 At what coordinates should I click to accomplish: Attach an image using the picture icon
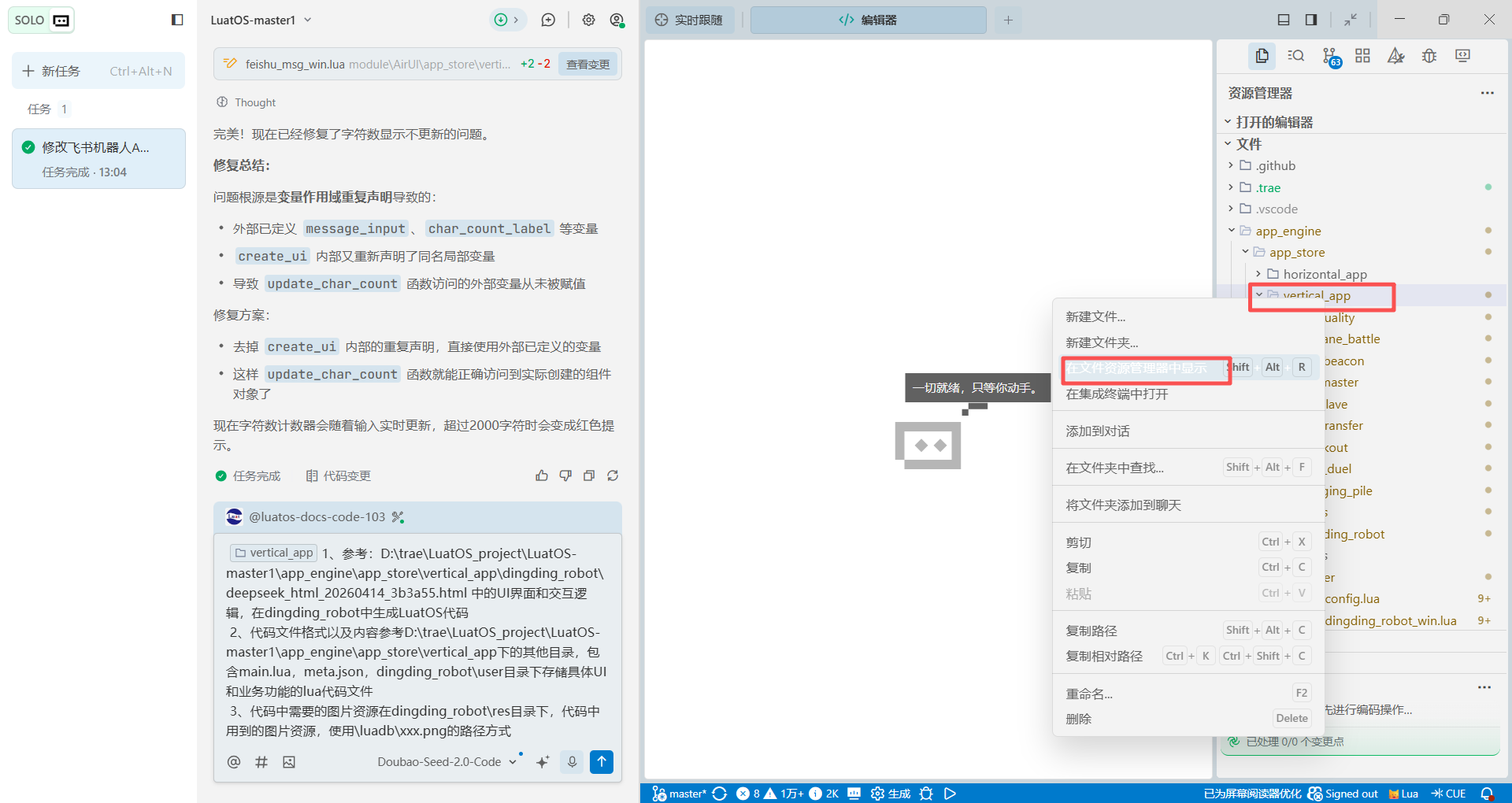[289, 762]
